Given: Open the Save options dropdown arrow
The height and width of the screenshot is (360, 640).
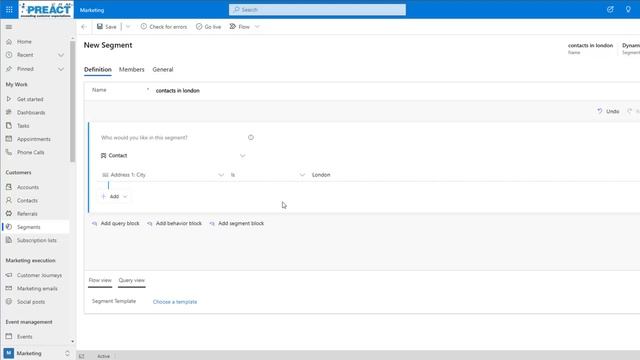Looking at the screenshot, I should pos(128,27).
